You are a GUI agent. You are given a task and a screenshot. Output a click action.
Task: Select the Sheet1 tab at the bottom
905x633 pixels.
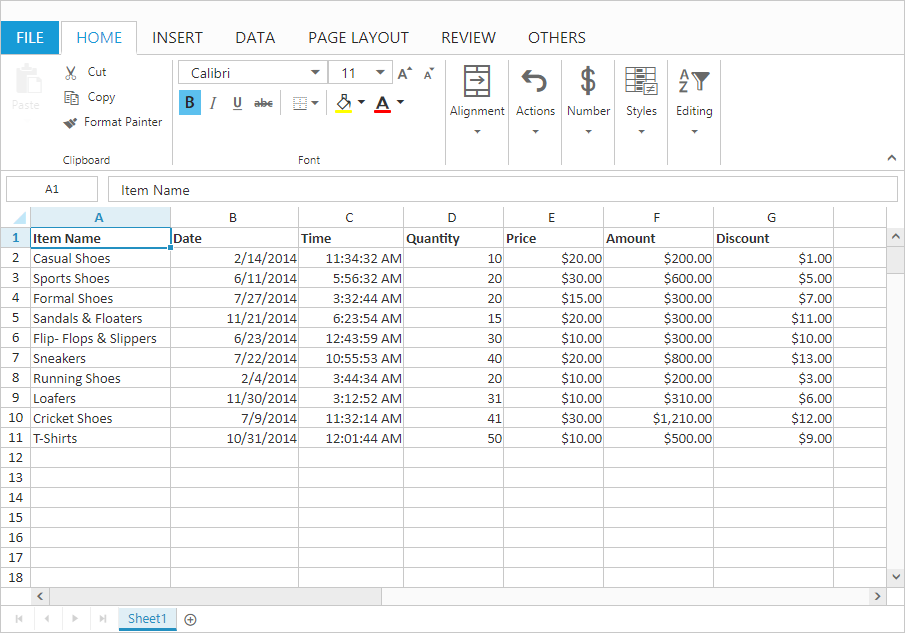(146, 618)
